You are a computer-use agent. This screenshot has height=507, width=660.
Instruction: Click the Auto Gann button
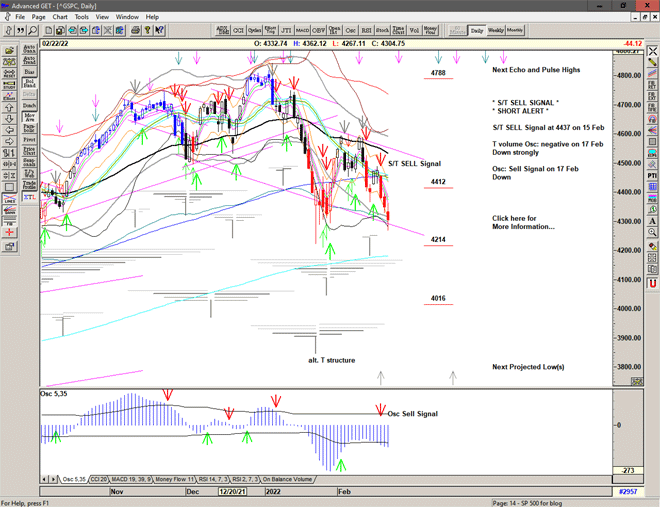[29, 47]
